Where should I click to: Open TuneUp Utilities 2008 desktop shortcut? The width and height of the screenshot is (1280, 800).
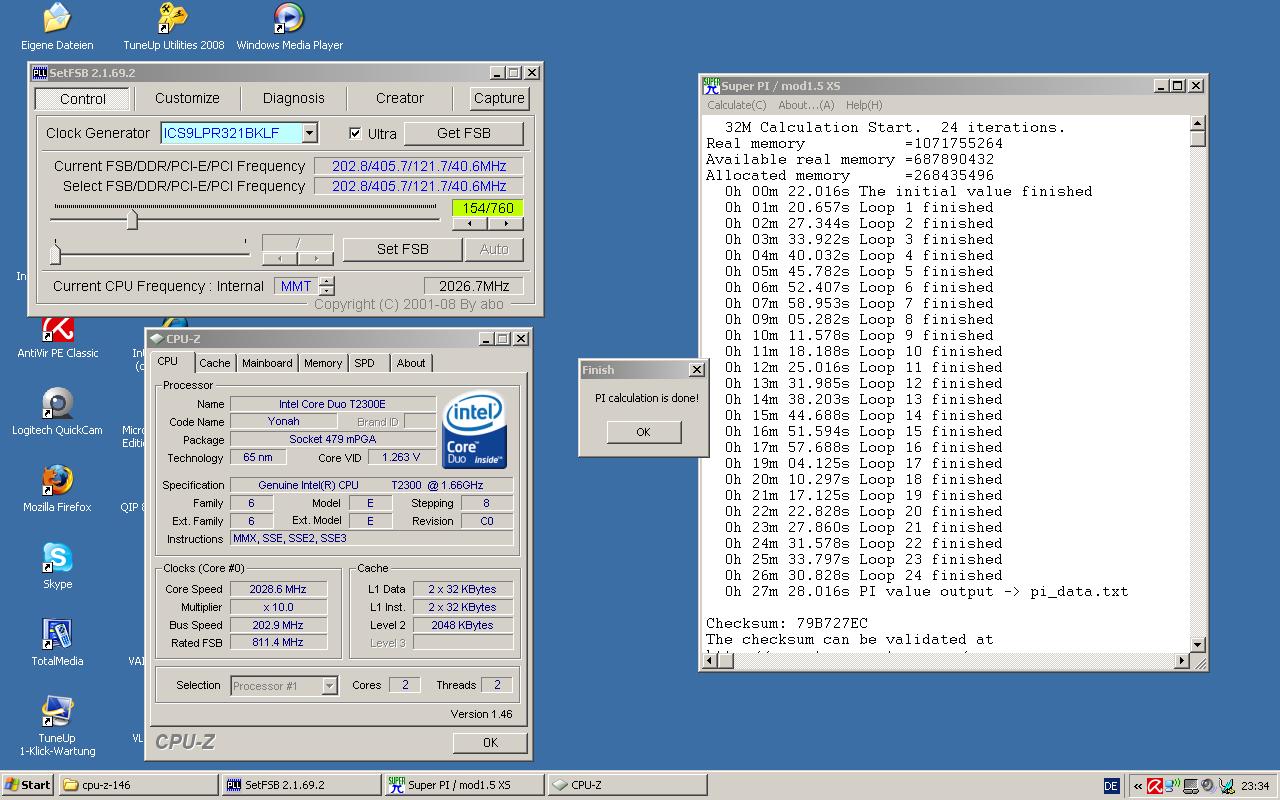[174, 27]
